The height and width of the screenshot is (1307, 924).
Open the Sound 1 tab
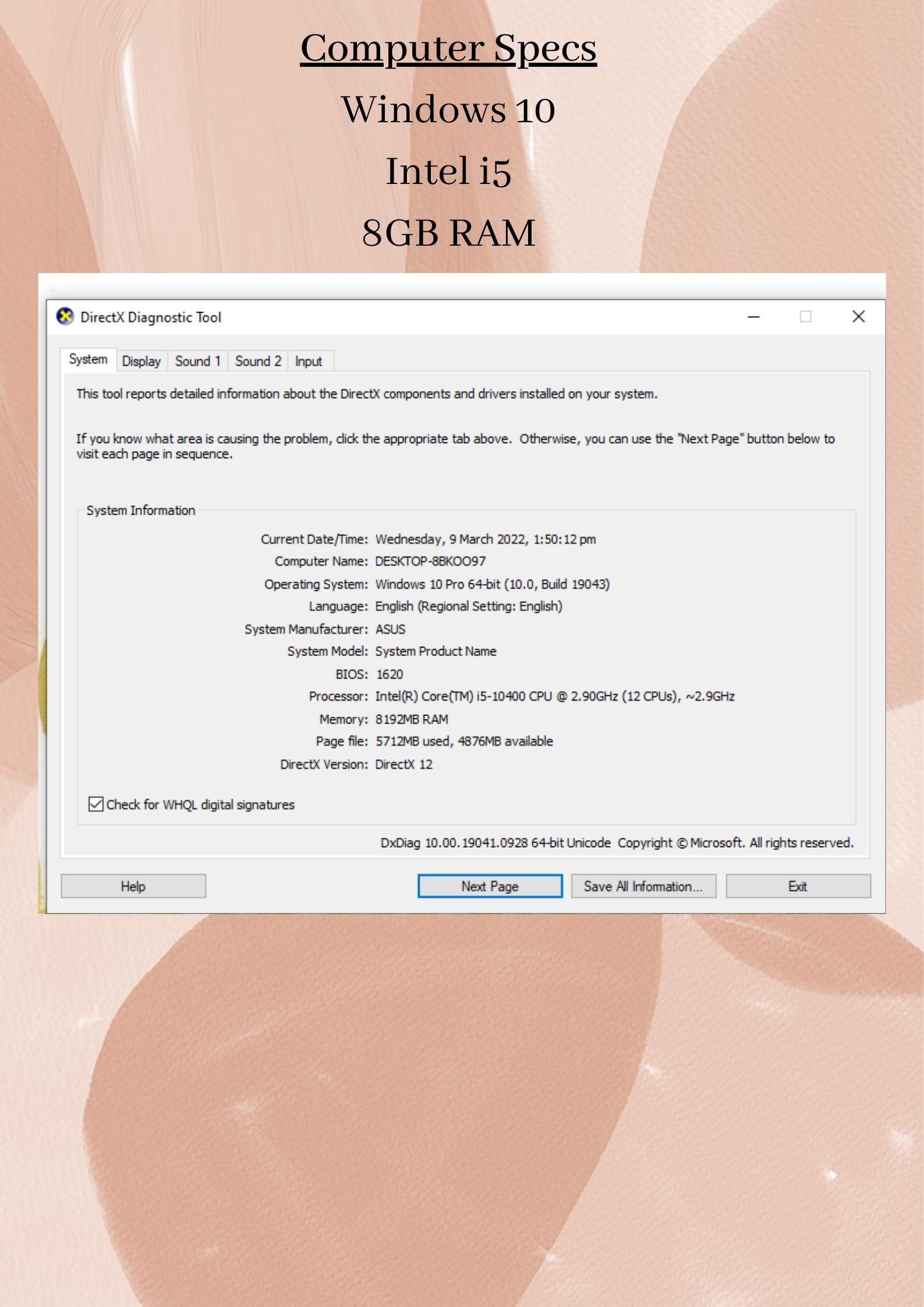click(198, 361)
